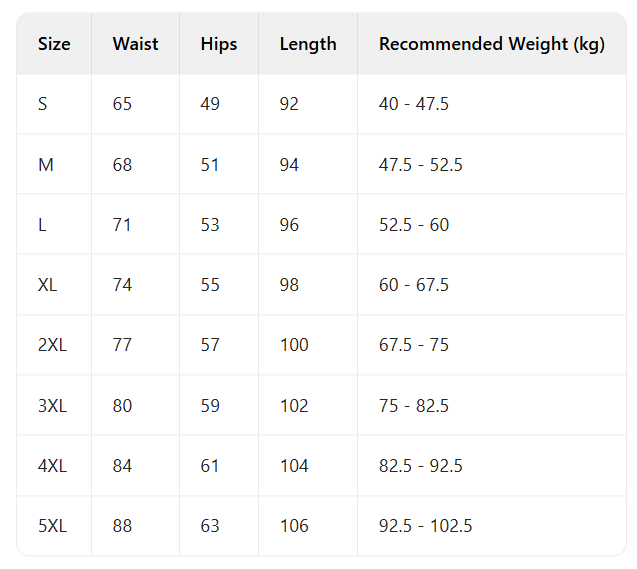
Task: Click the weight range 60 - 67.5
Action: 414,285
